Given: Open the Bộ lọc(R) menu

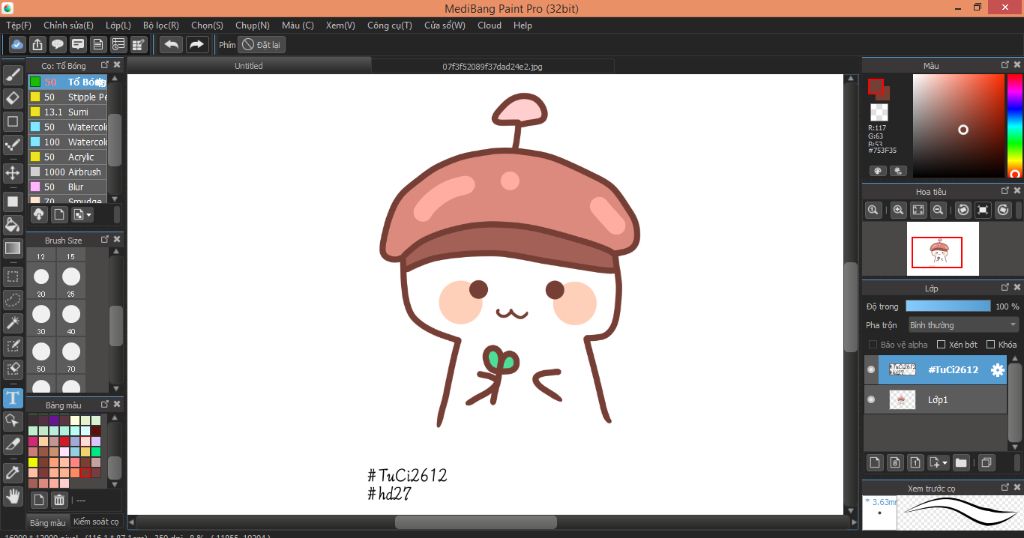Looking at the screenshot, I should pyautogui.click(x=161, y=25).
